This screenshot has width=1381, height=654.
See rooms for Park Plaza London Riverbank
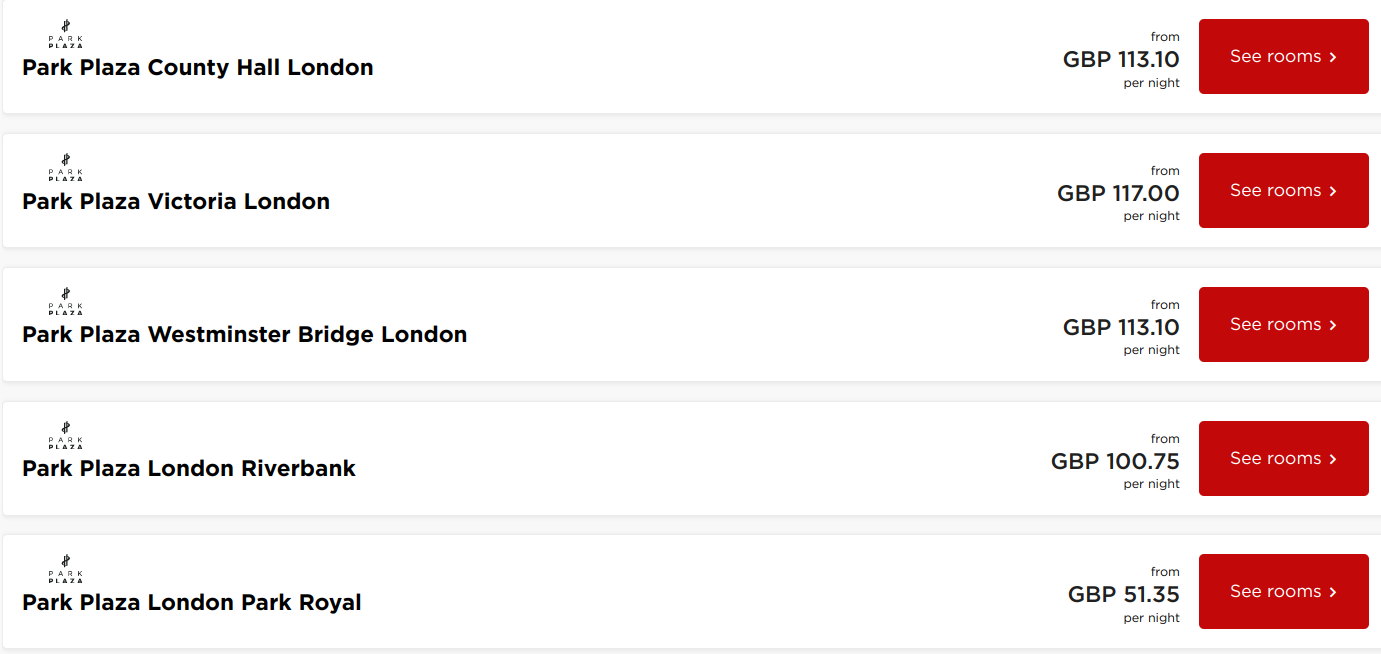(x=1283, y=459)
